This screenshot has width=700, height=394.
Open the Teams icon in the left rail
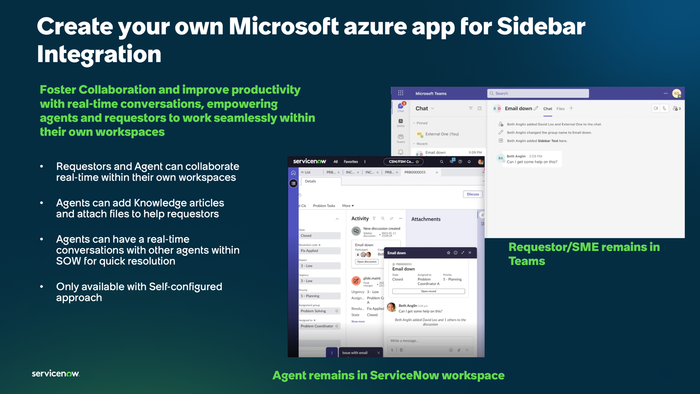click(x=400, y=138)
